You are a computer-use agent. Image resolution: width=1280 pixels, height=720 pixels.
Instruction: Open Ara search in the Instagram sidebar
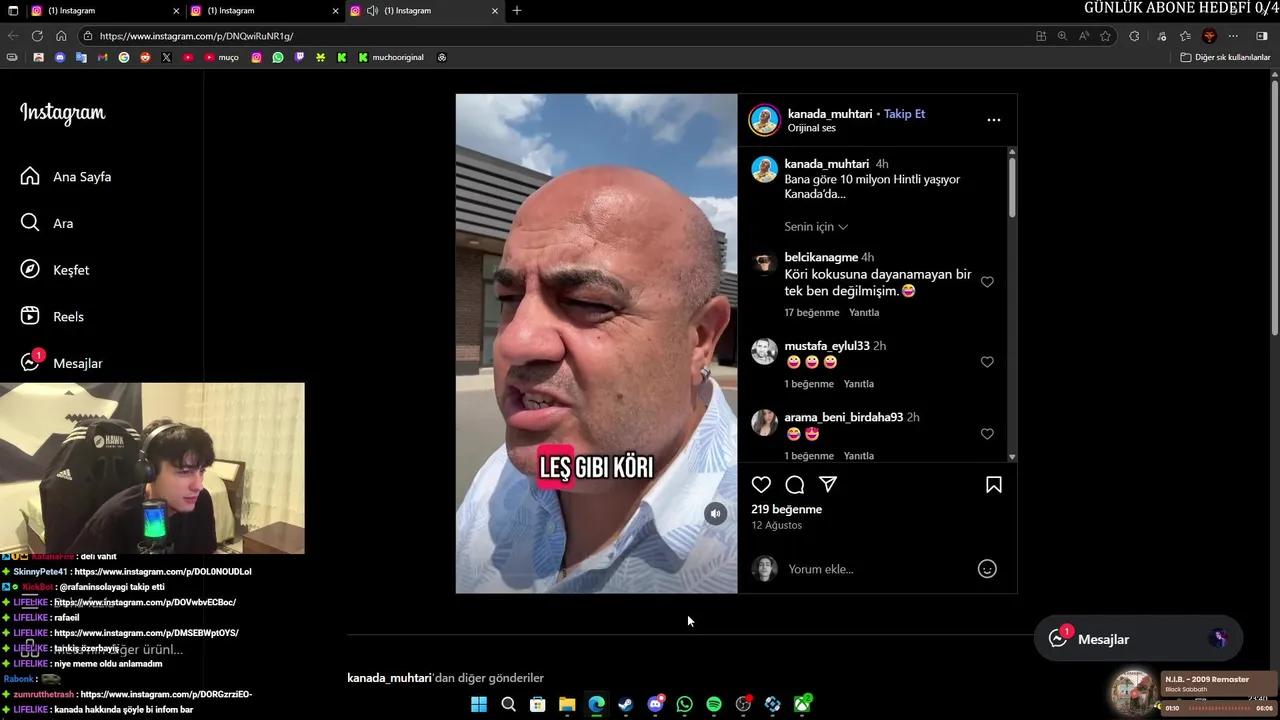point(47,223)
